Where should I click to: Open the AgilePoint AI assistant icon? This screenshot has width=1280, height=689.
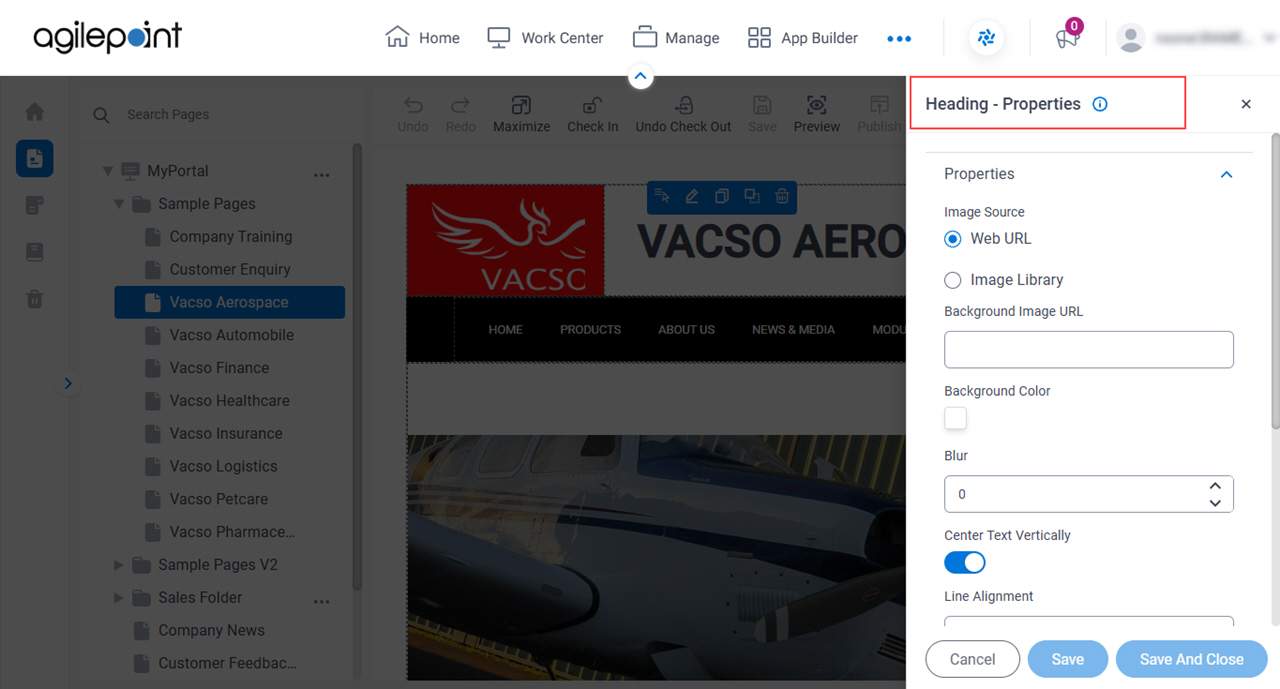point(987,38)
